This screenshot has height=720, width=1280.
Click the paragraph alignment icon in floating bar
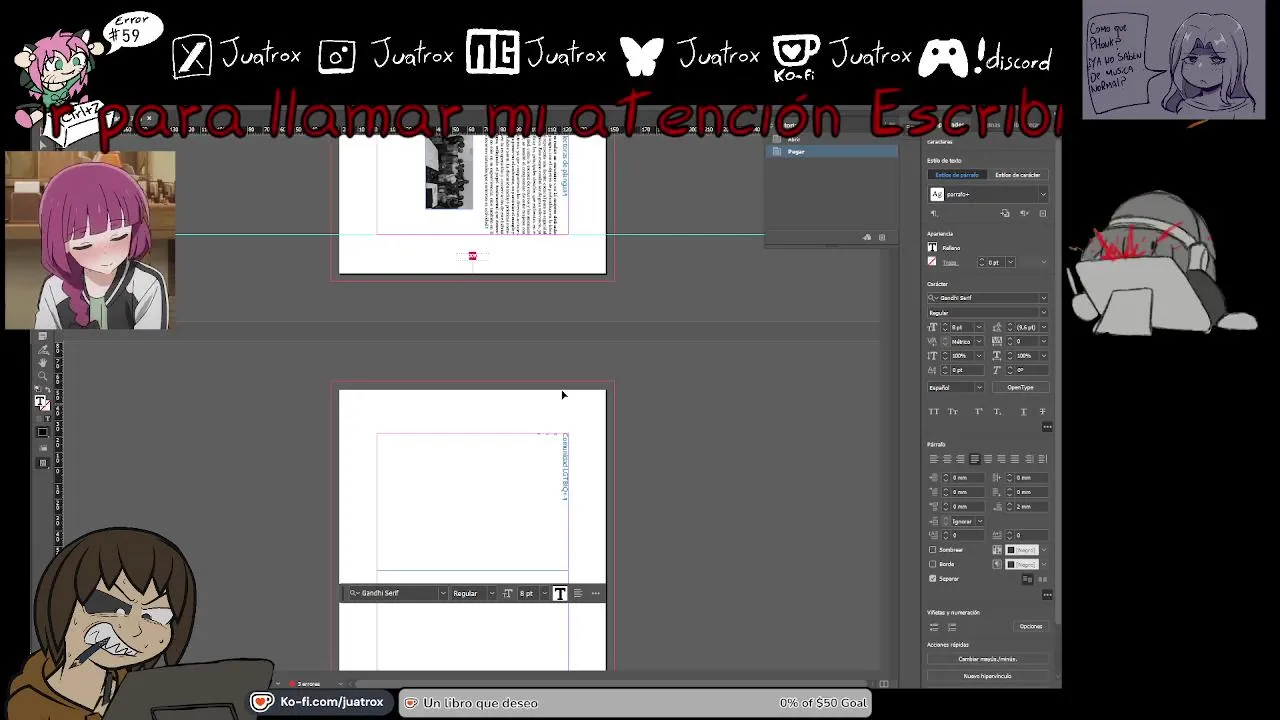(577, 593)
